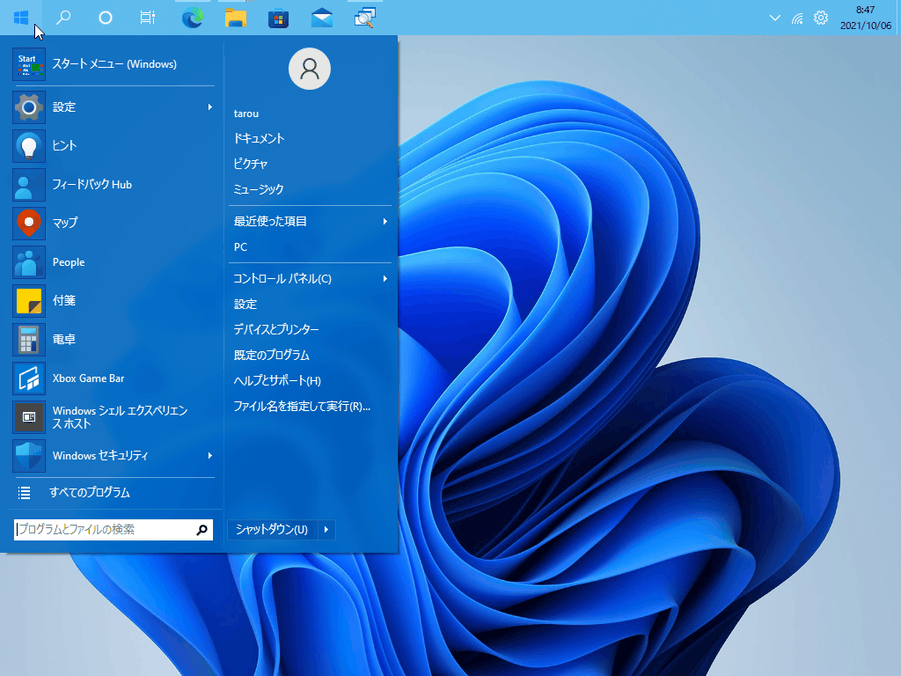This screenshot has height=676, width=901.
Task: Open 設定 in the right column
Action: point(245,304)
